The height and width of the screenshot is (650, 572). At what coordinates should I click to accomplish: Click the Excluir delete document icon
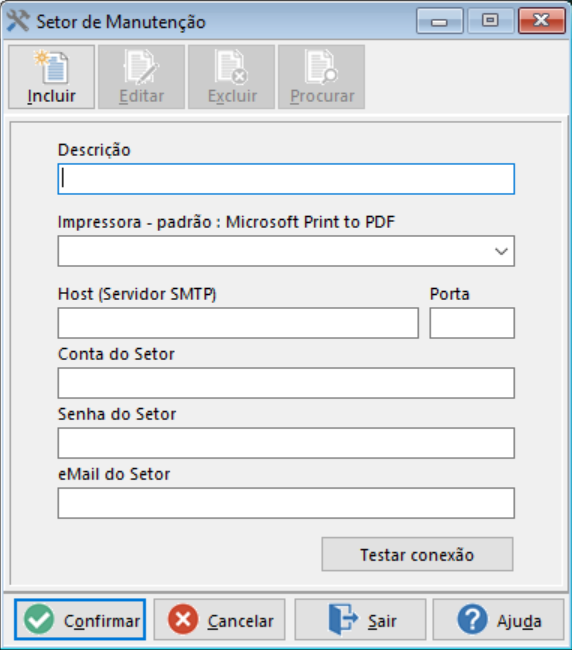[x=231, y=67]
